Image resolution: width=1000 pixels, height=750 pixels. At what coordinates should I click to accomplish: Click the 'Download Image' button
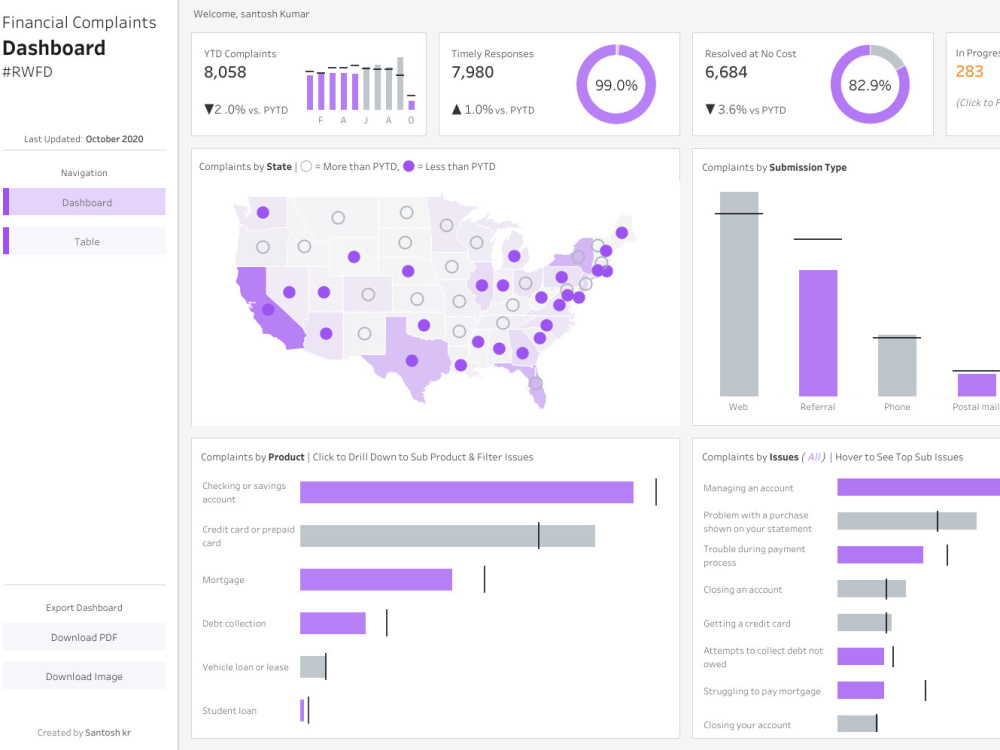[x=84, y=675]
